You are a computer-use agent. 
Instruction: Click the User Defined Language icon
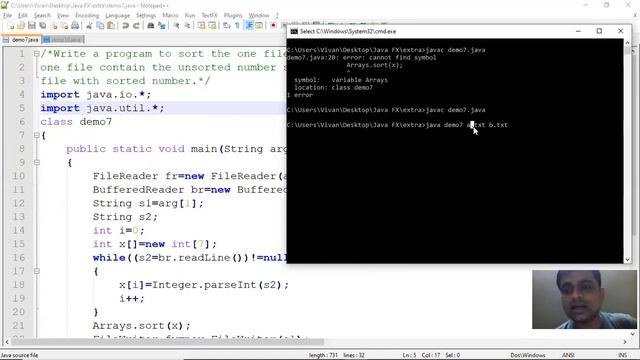point(259,26)
